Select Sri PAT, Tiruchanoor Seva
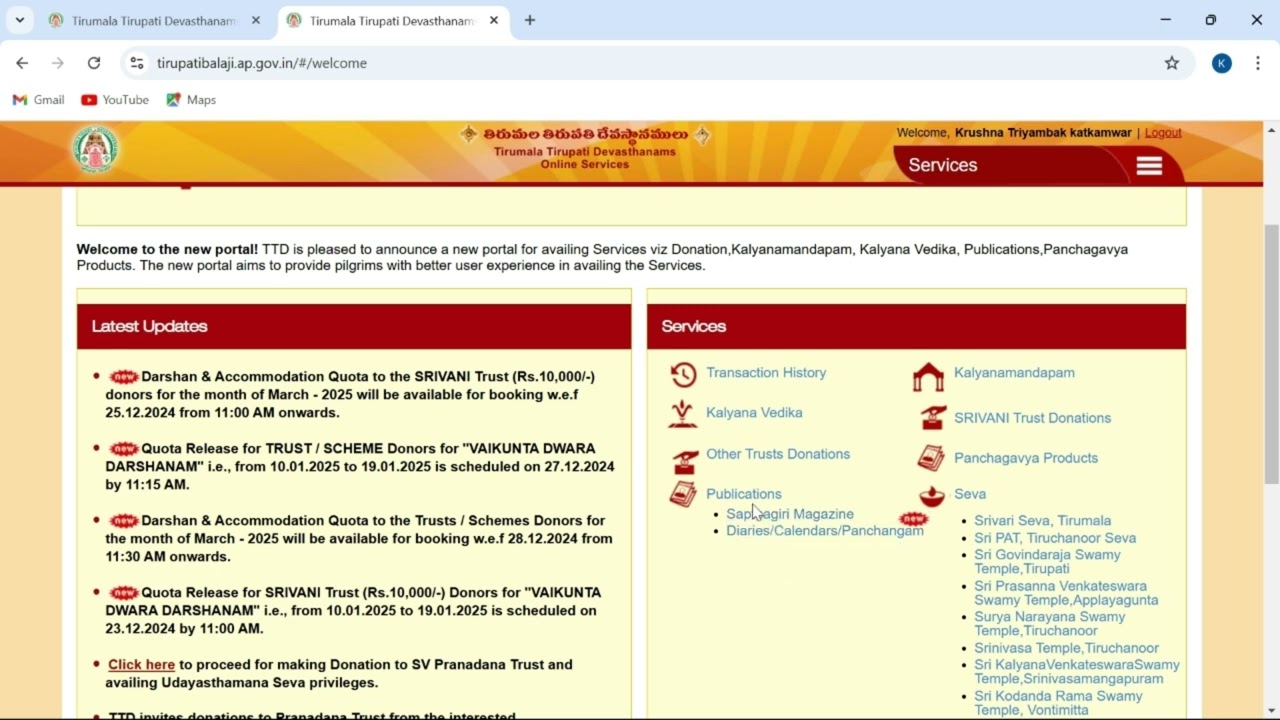The image size is (1280, 720). pyautogui.click(x=1055, y=538)
